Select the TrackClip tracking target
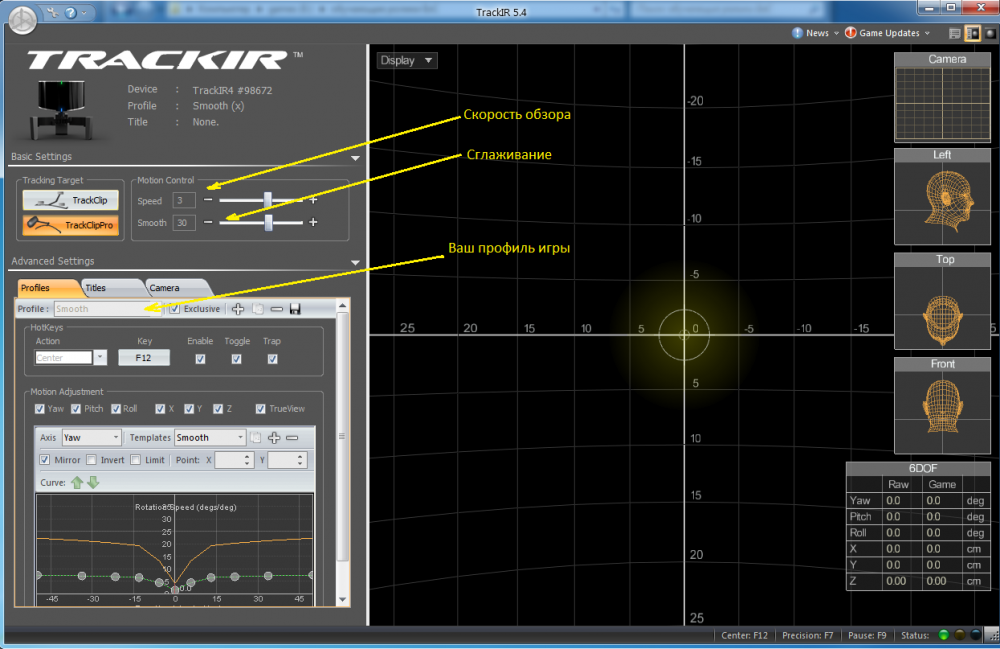The width and height of the screenshot is (1000, 649). point(70,200)
